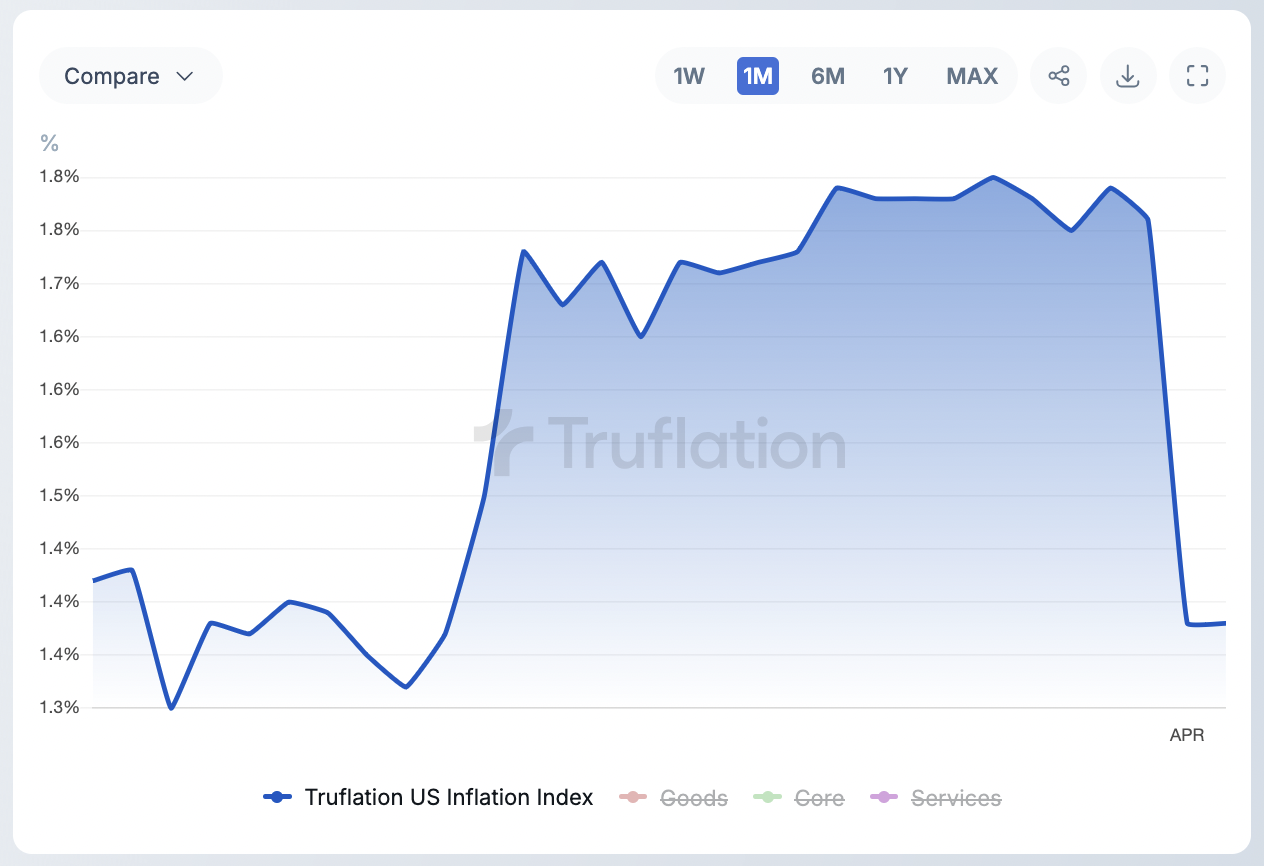Click the purple Services legend marker
The image size is (1264, 866).
tap(883, 797)
